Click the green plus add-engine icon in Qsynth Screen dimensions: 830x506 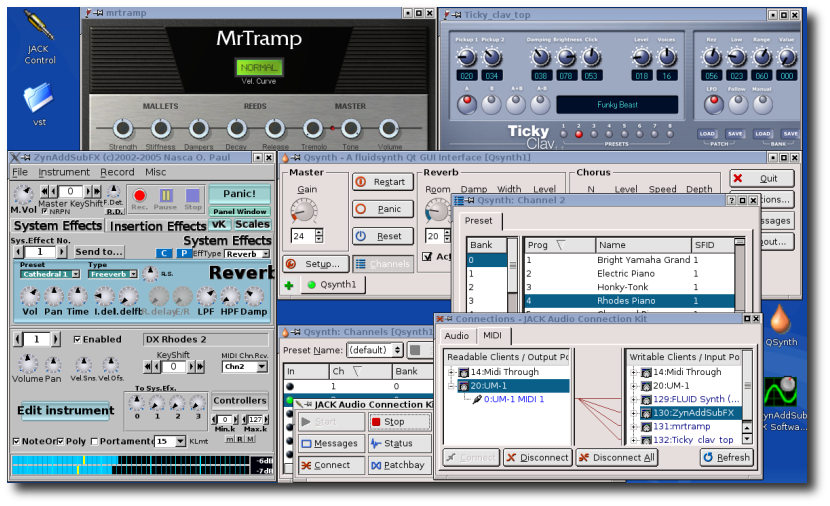289,285
